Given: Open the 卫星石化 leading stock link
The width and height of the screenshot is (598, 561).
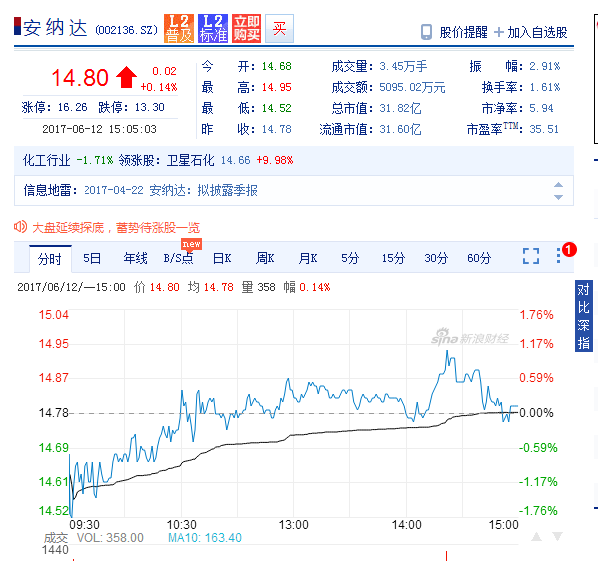Looking at the screenshot, I should click(x=190, y=160).
